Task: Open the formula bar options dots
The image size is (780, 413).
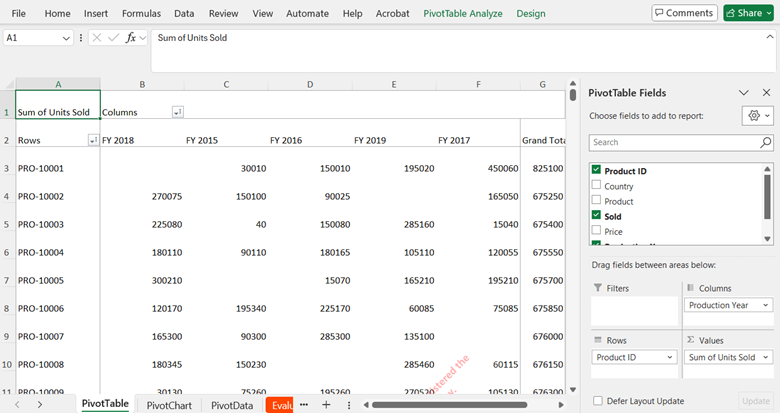Action: (81, 38)
